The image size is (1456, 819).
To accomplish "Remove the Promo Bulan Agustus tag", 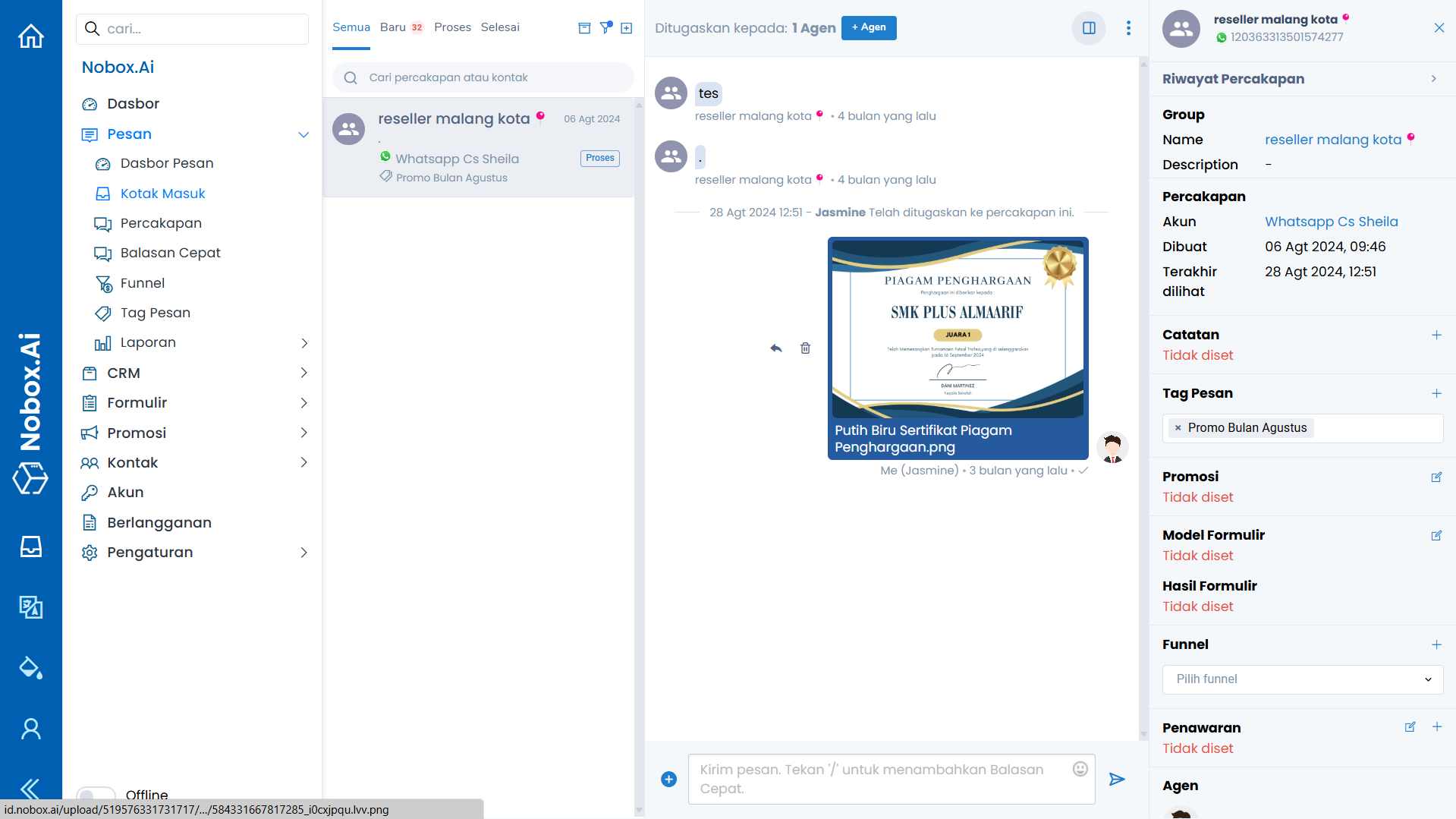I will [1178, 428].
